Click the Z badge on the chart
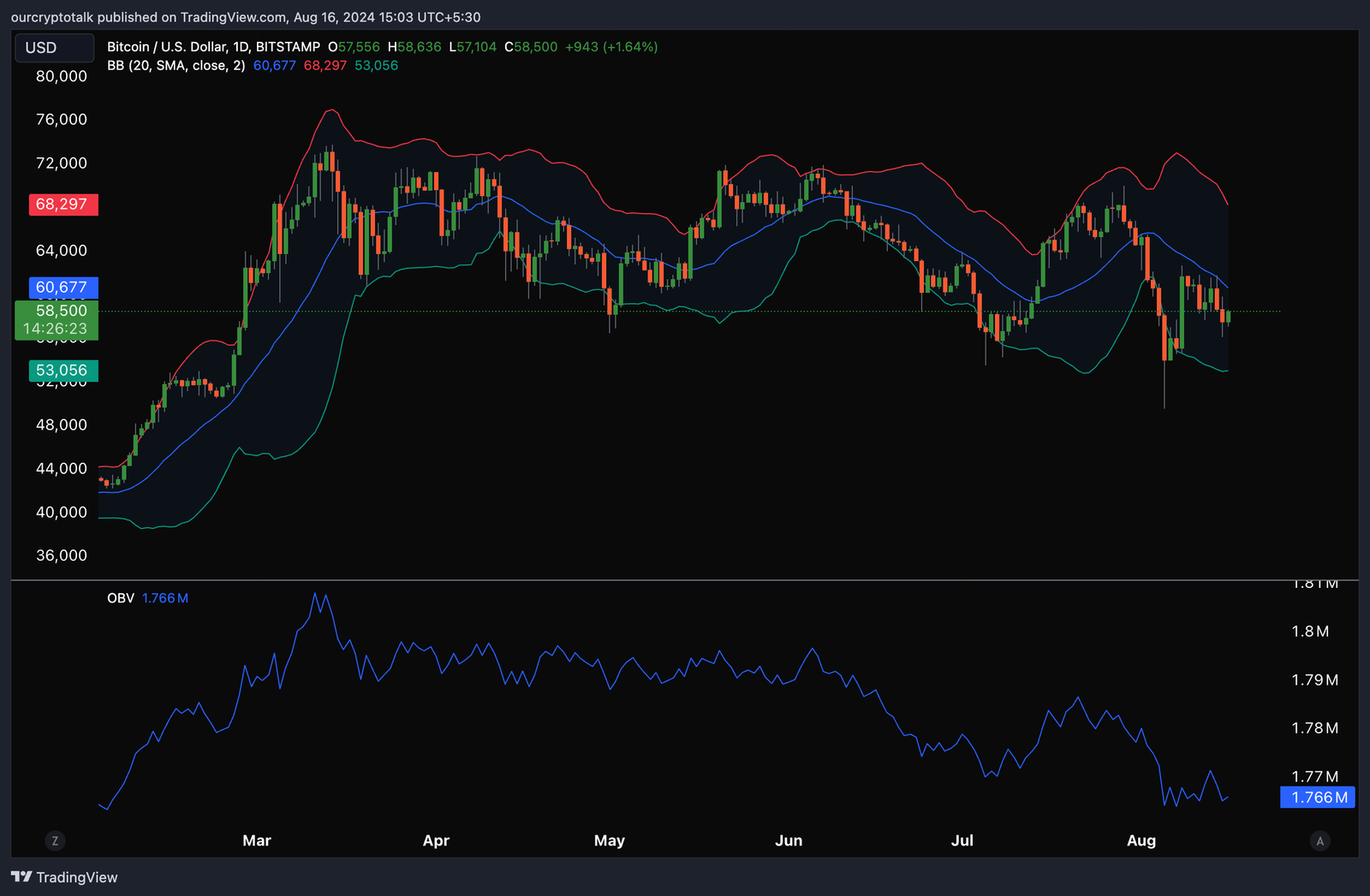The height and width of the screenshot is (896, 1370). click(x=55, y=841)
